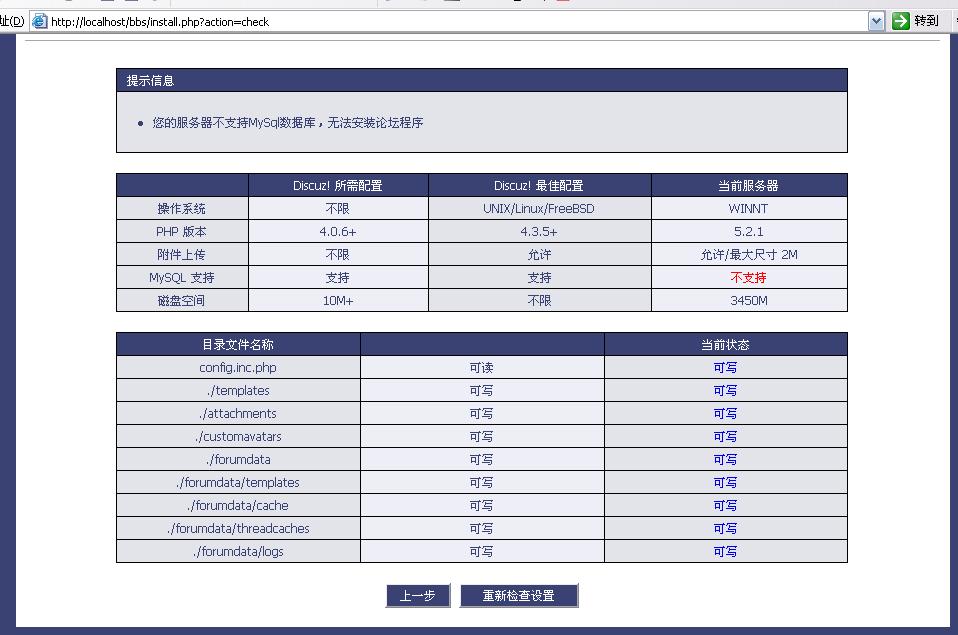Click the 目录文件名称 column header
Viewport: 958px width, 635px height.
[238, 345]
